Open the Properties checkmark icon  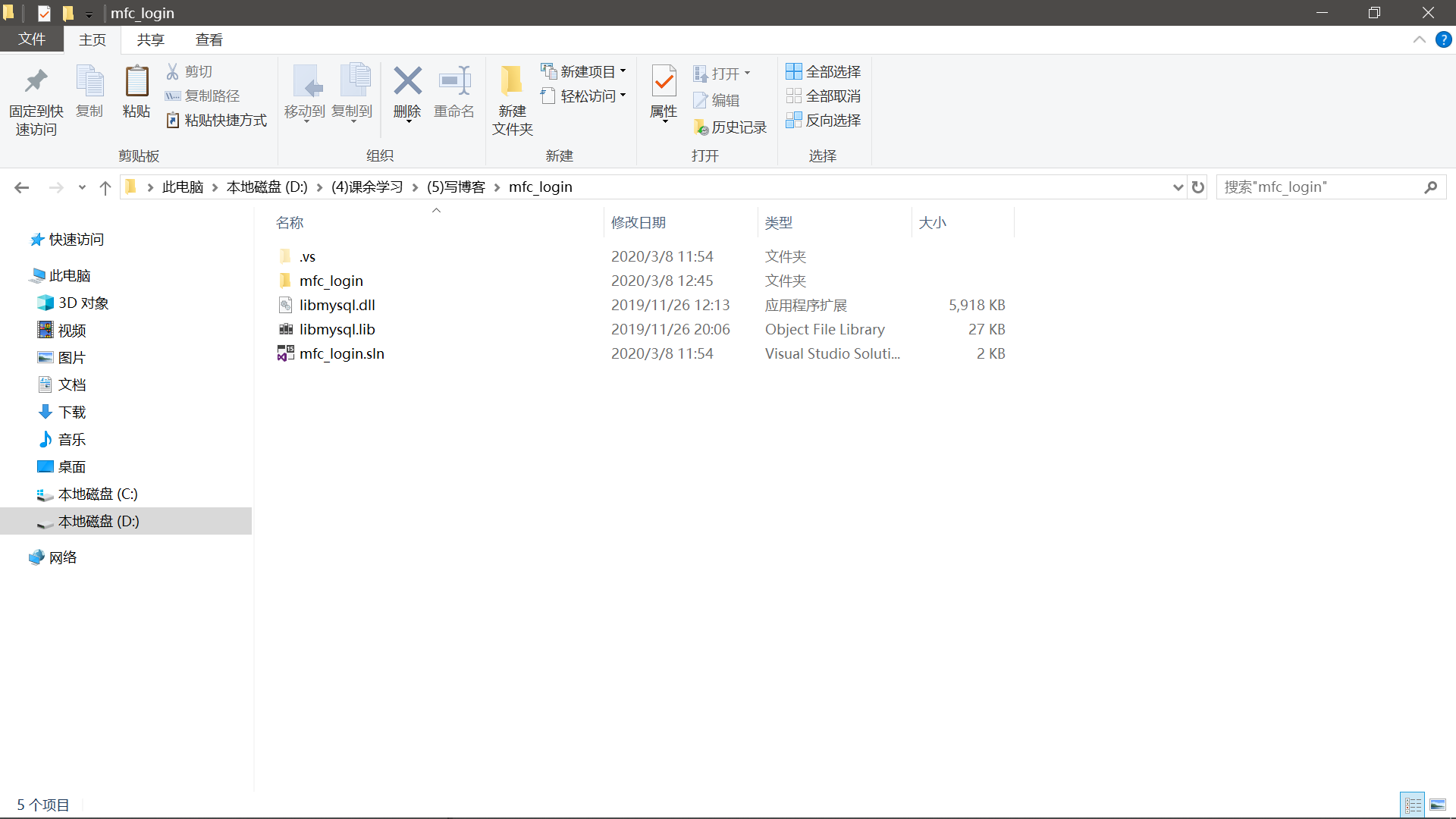[x=664, y=82]
